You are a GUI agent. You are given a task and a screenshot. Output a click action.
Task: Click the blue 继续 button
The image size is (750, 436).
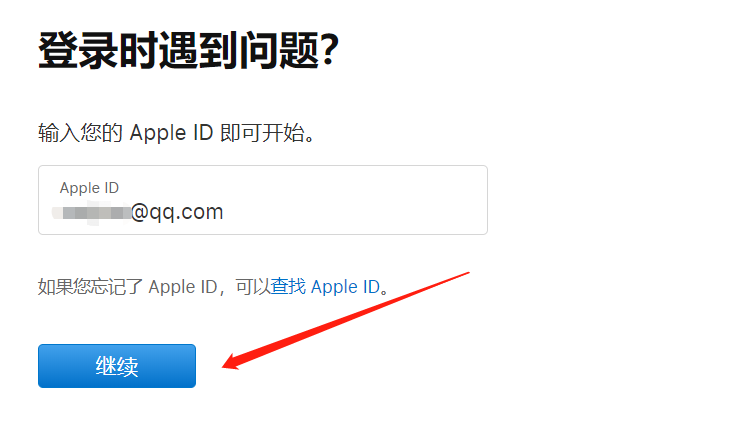[x=117, y=366]
